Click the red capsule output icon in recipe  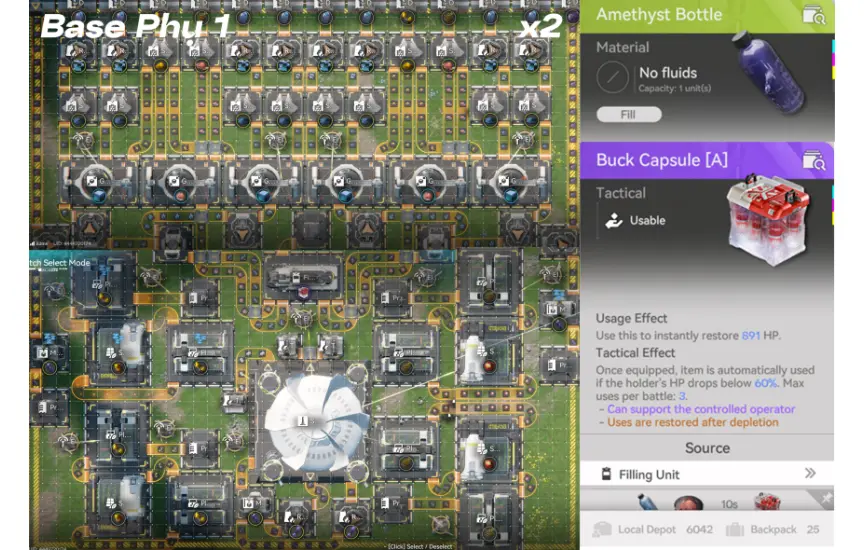(x=767, y=501)
